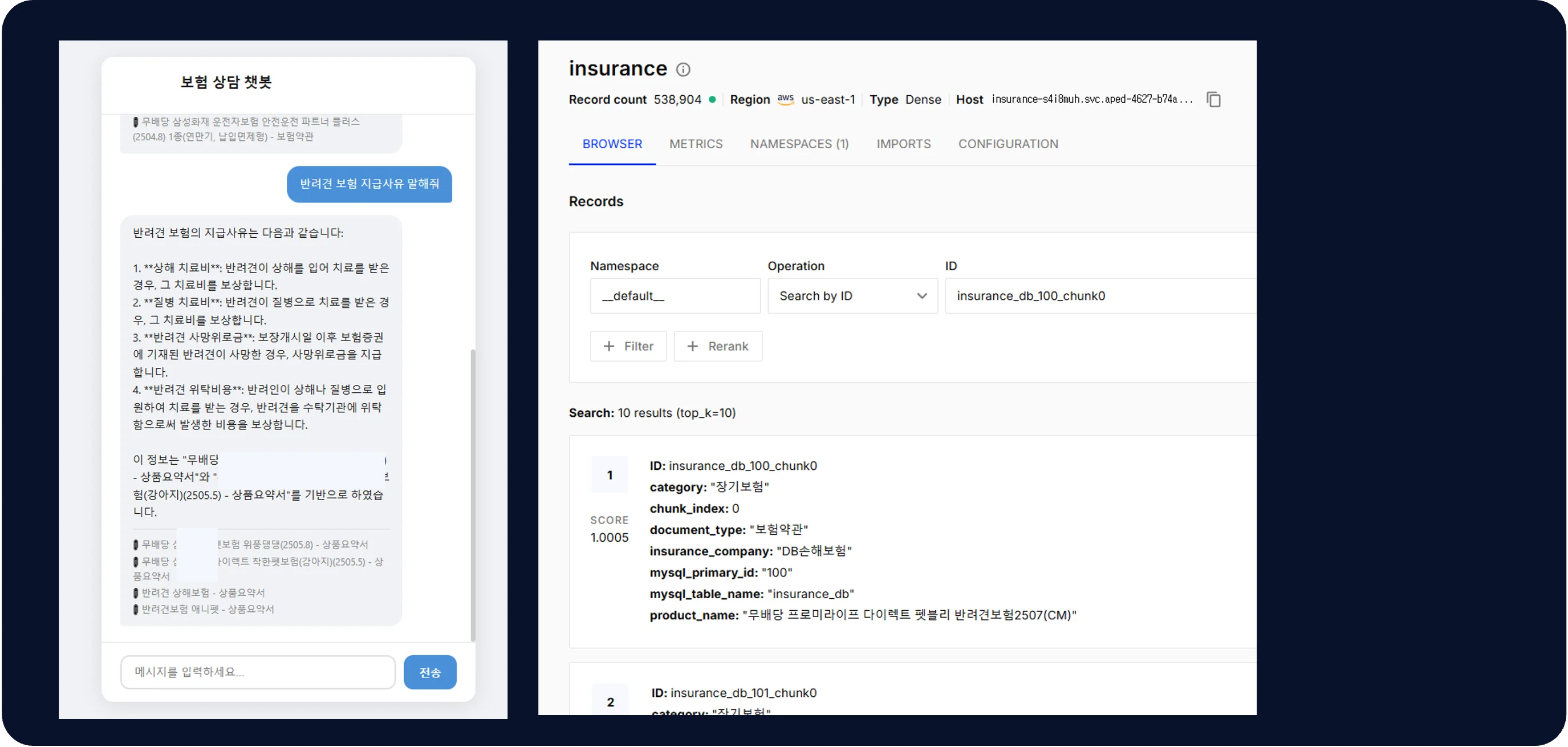The image size is (1568, 747).
Task: Click the rank number 2 badge
Action: pyautogui.click(x=610, y=702)
